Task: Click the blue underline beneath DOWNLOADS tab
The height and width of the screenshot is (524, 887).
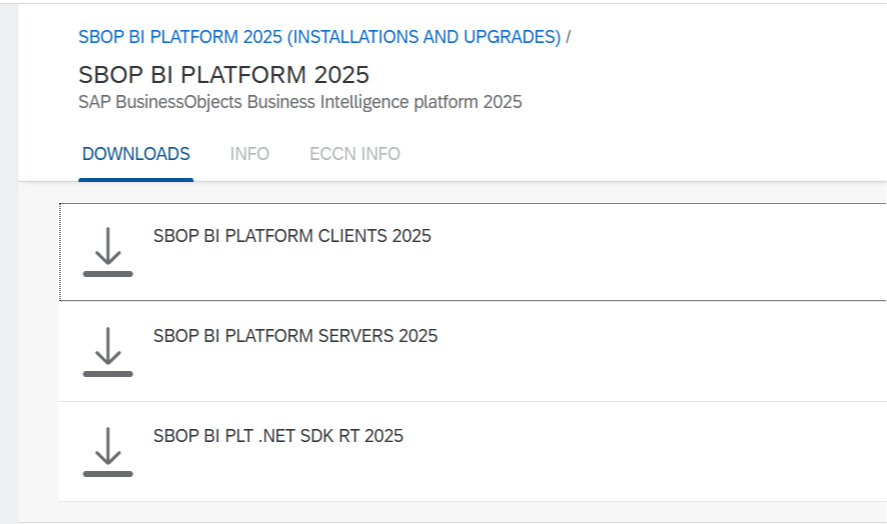Action: tap(136, 180)
